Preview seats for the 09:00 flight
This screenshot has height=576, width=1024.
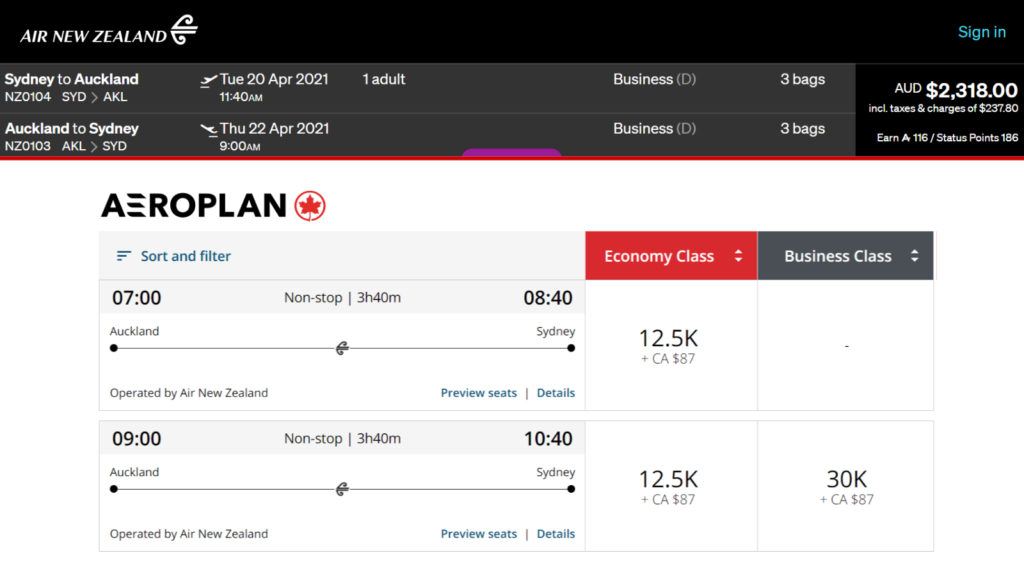pyautogui.click(x=479, y=534)
